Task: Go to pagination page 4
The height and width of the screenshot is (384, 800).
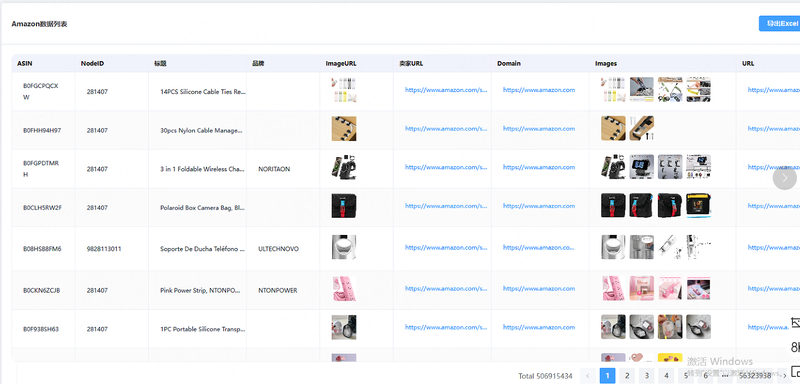Action: [x=666, y=375]
